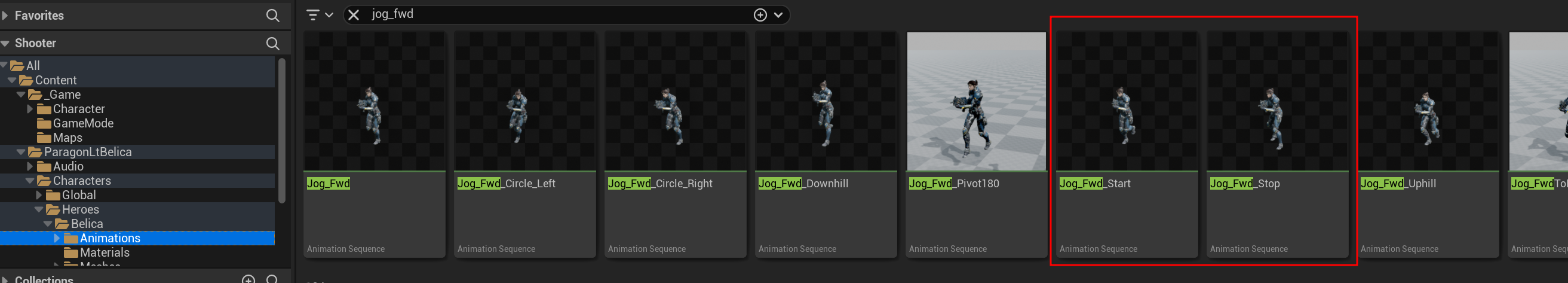
Task: Click the Jog_Fwd_Circle_Left asset name label
Action: [x=507, y=184]
